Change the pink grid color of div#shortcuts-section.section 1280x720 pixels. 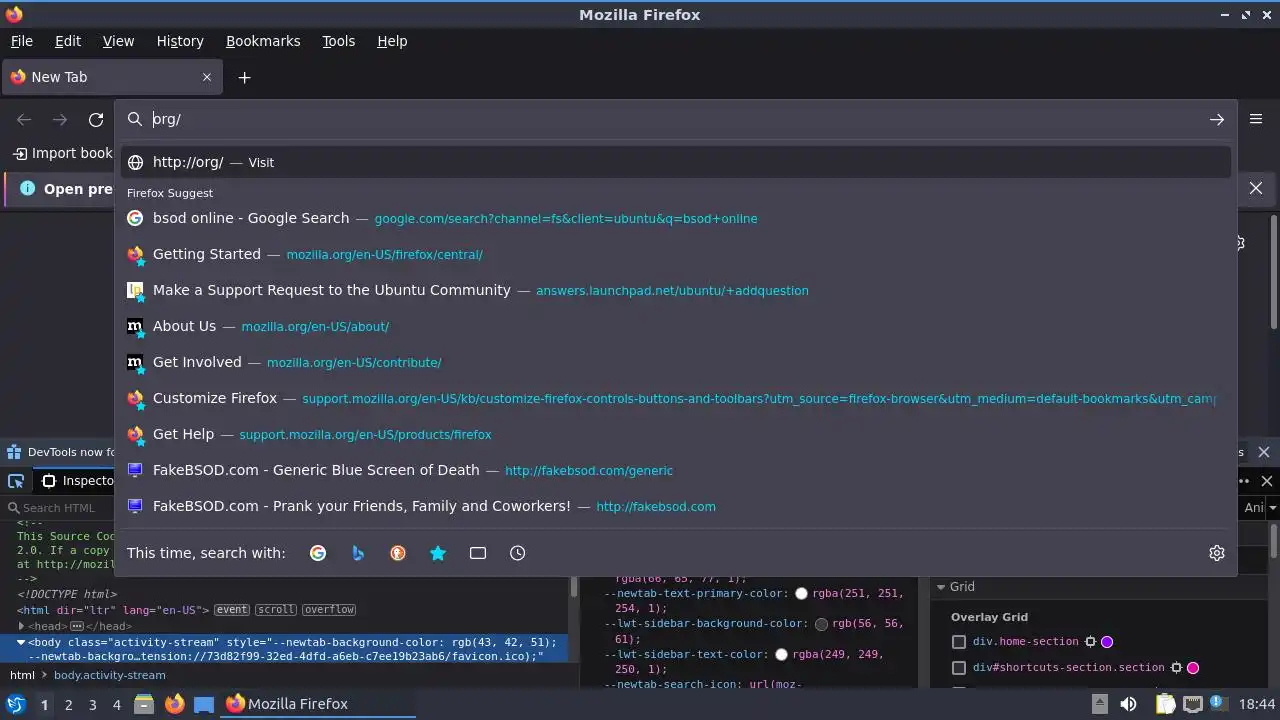coord(1193,668)
